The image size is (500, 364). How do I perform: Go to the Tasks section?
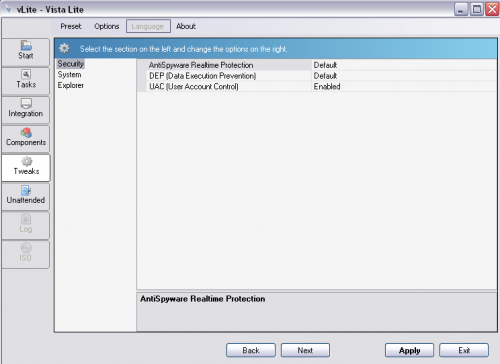point(26,81)
